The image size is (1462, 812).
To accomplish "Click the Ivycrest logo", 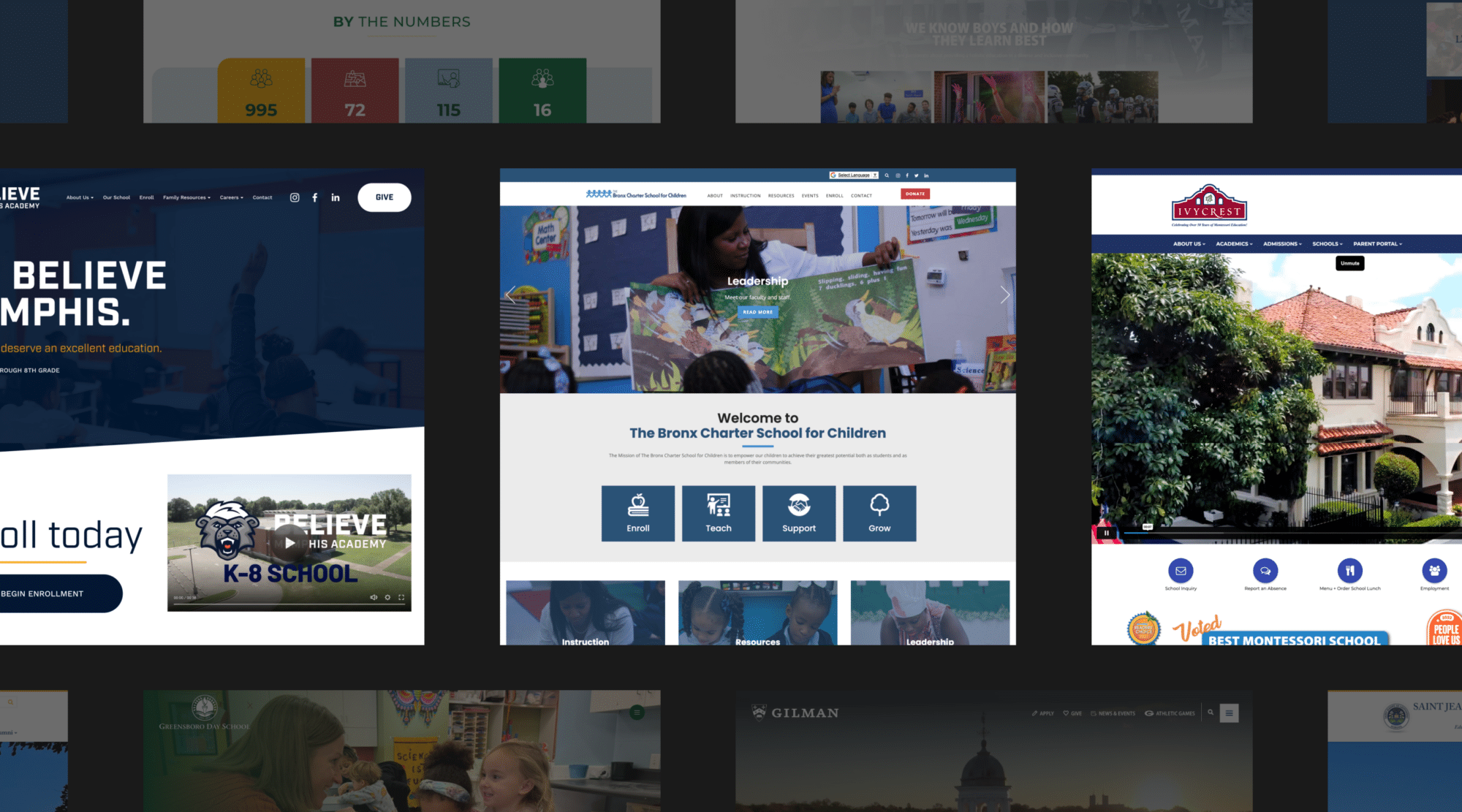I will click(x=1209, y=205).
